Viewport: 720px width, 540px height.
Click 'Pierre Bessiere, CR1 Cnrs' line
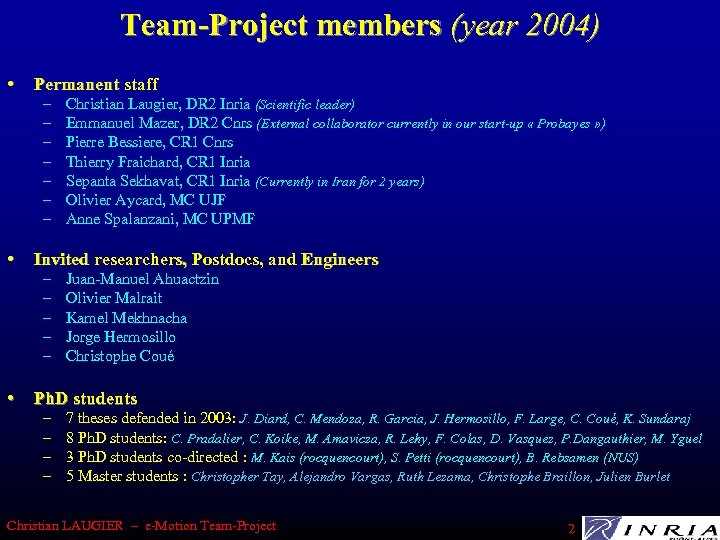[149, 142]
